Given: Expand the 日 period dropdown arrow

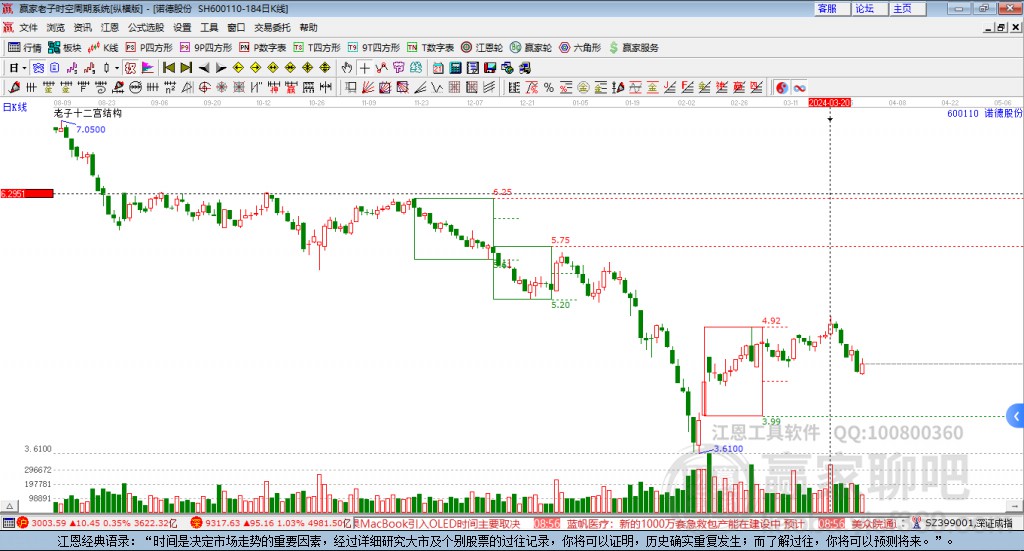Looking at the screenshot, I should click(x=24, y=68).
